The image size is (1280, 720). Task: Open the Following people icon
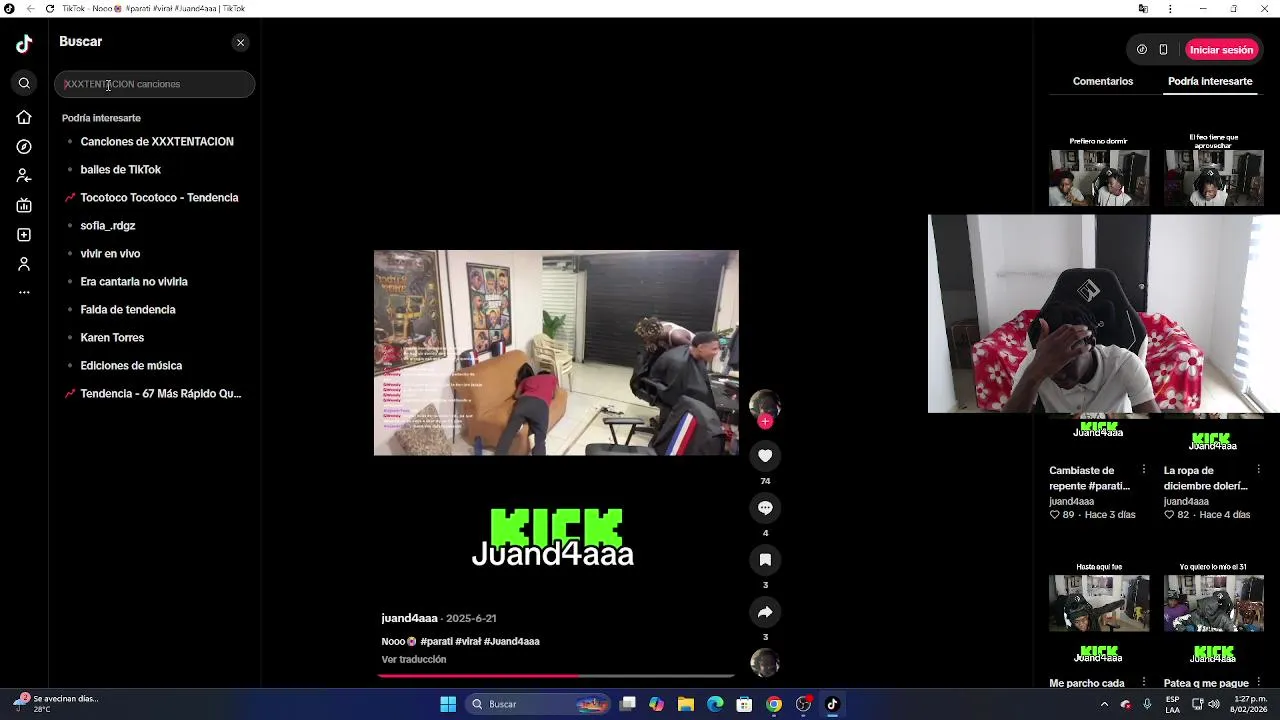(24, 176)
